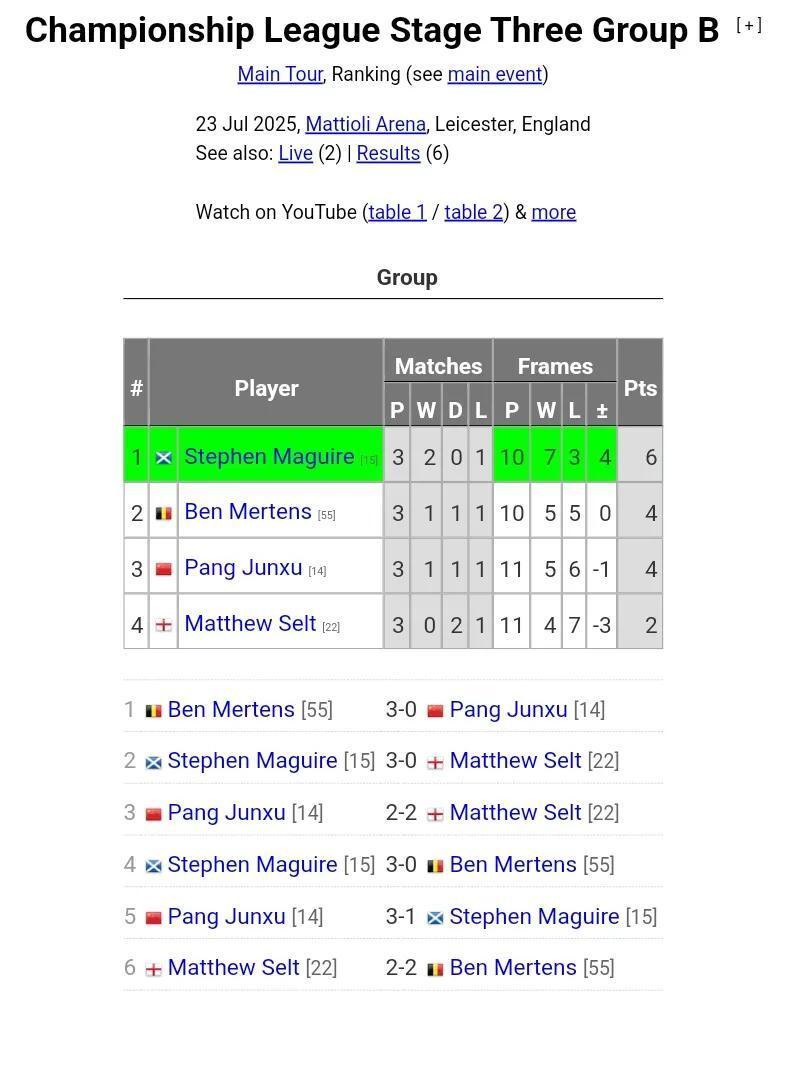The height and width of the screenshot is (1068, 787).
Task: Click England flag beside Matthew Selt in match six
Action: click(x=153, y=969)
